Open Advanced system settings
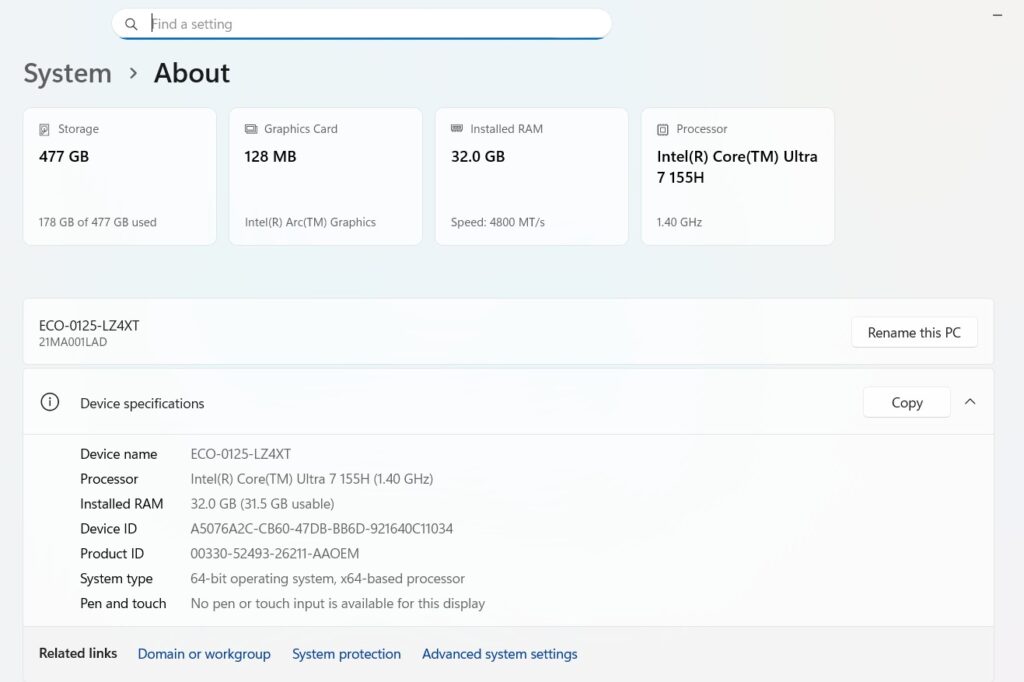This screenshot has width=1024, height=682. [499, 654]
